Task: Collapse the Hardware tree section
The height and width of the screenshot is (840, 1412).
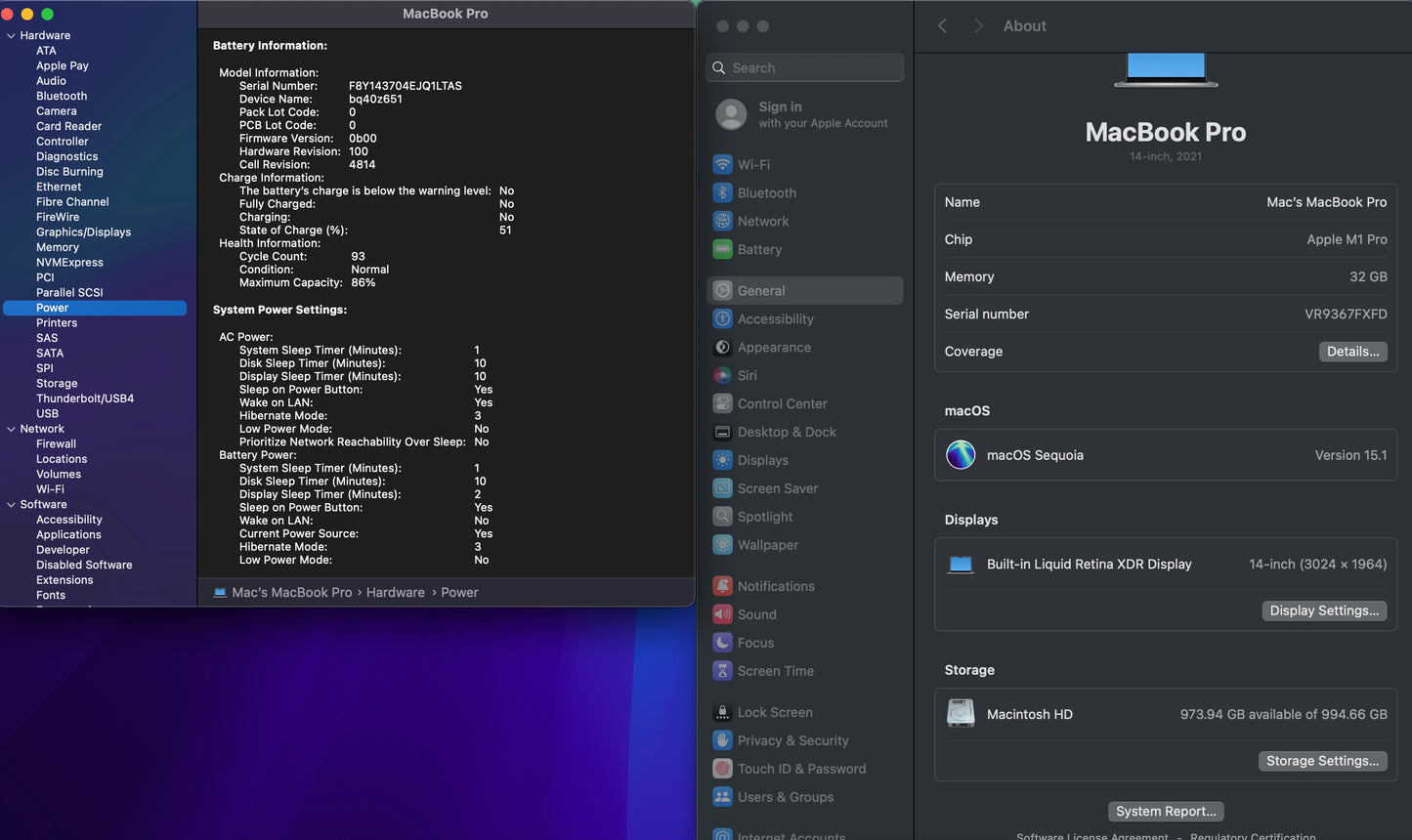Action: (11, 36)
